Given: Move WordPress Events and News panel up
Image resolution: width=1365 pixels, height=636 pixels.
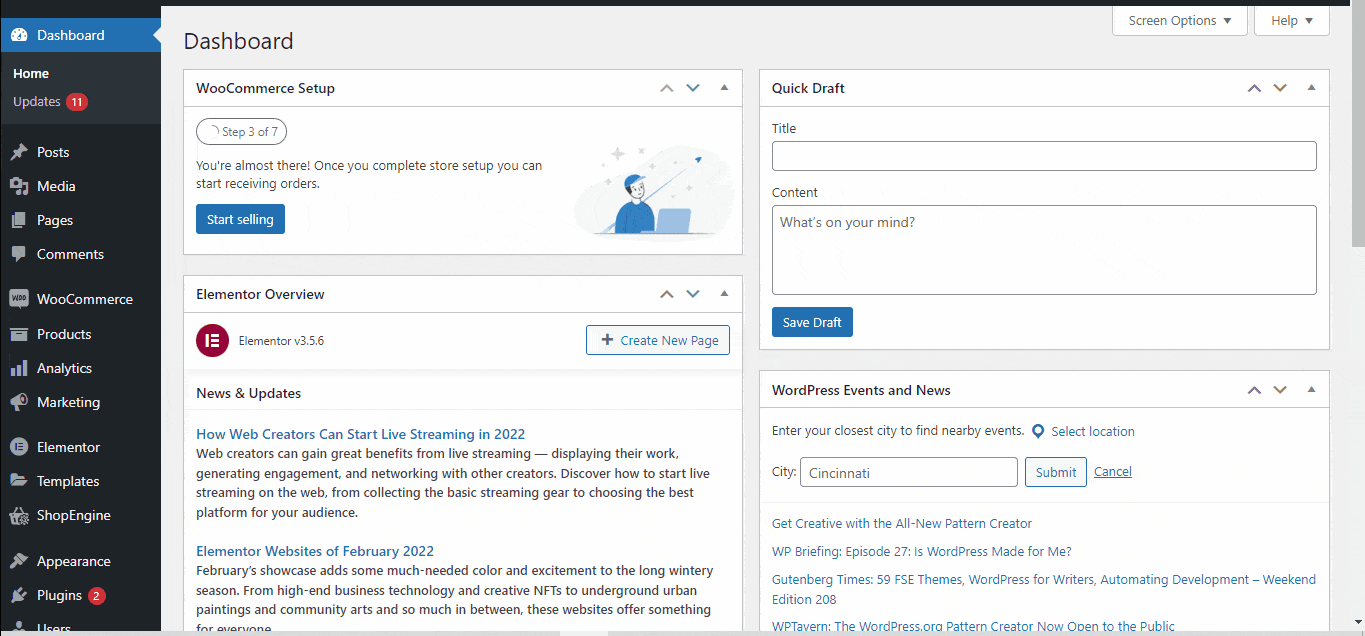Looking at the screenshot, I should (x=1254, y=390).
